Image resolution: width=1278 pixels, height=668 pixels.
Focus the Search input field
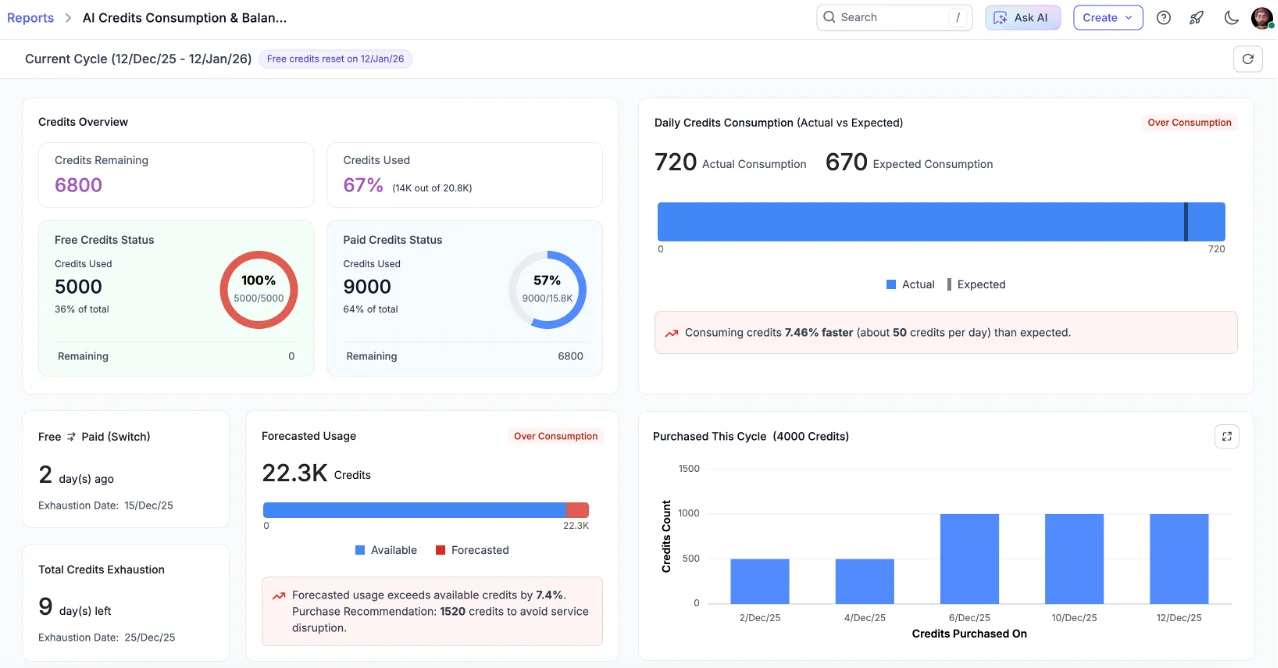pyautogui.click(x=894, y=17)
